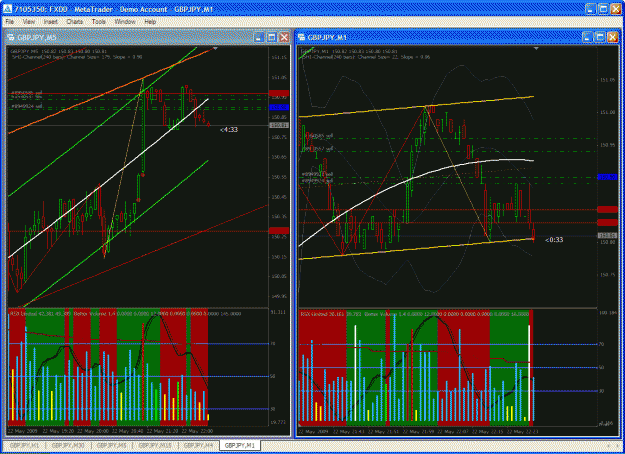Click the chart shift triangle in M1 chart

[536, 49]
